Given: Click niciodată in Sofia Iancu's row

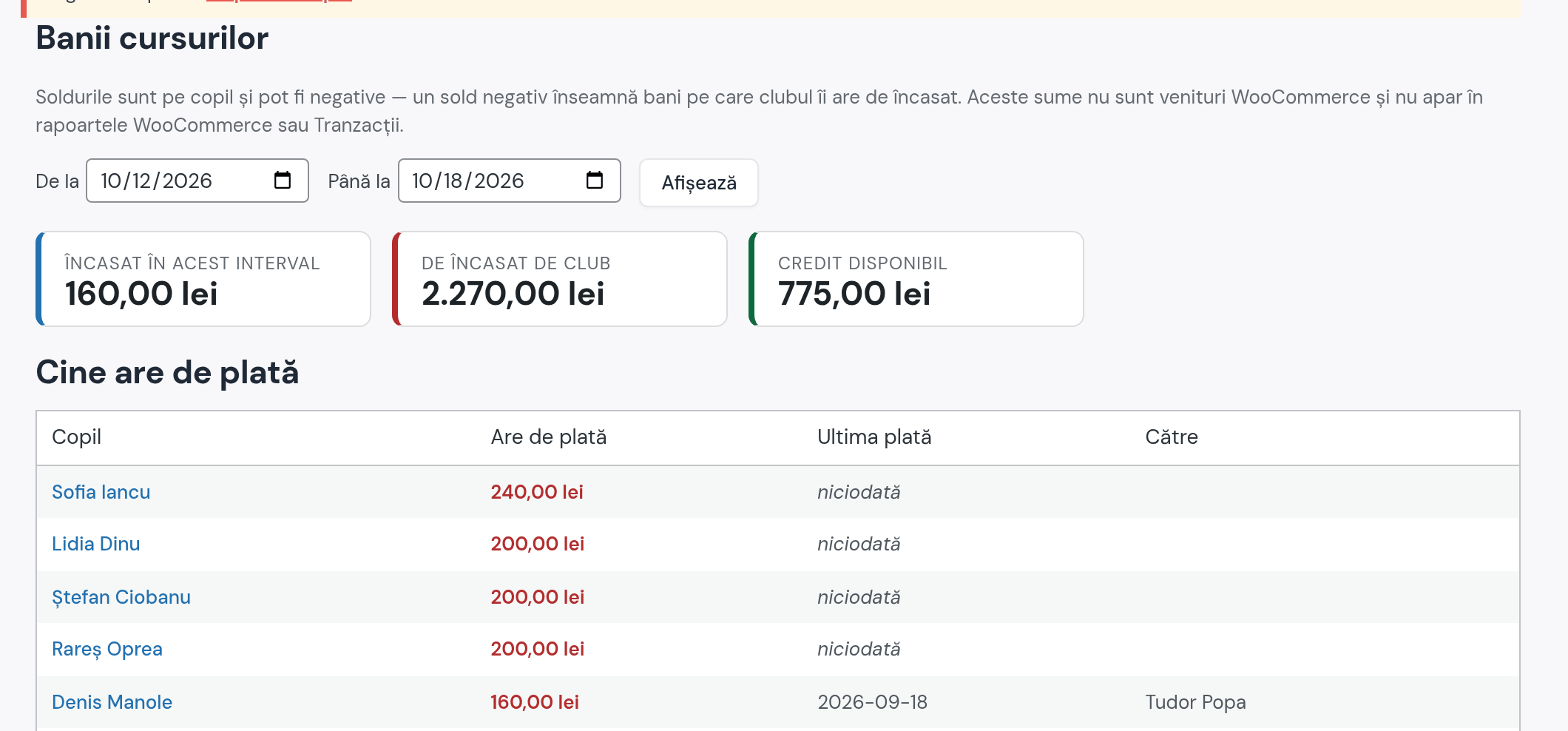Looking at the screenshot, I should click(859, 492).
